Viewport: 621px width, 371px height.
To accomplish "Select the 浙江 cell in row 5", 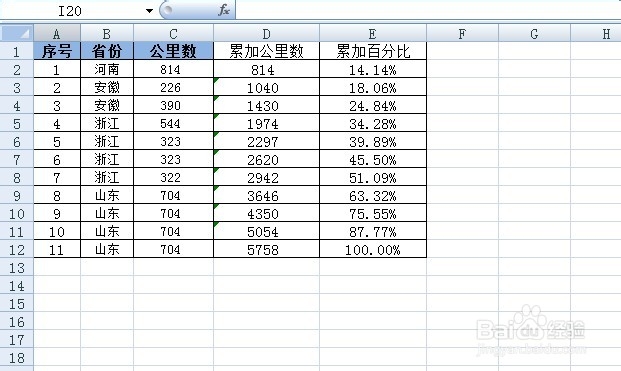I will coord(107,124).
